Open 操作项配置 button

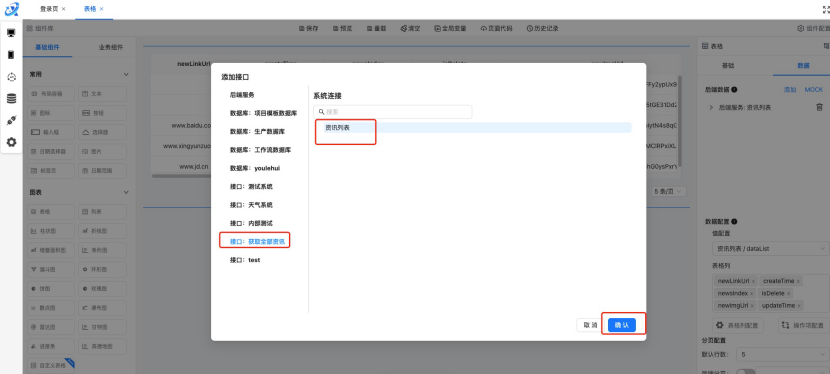pos(803,325)
